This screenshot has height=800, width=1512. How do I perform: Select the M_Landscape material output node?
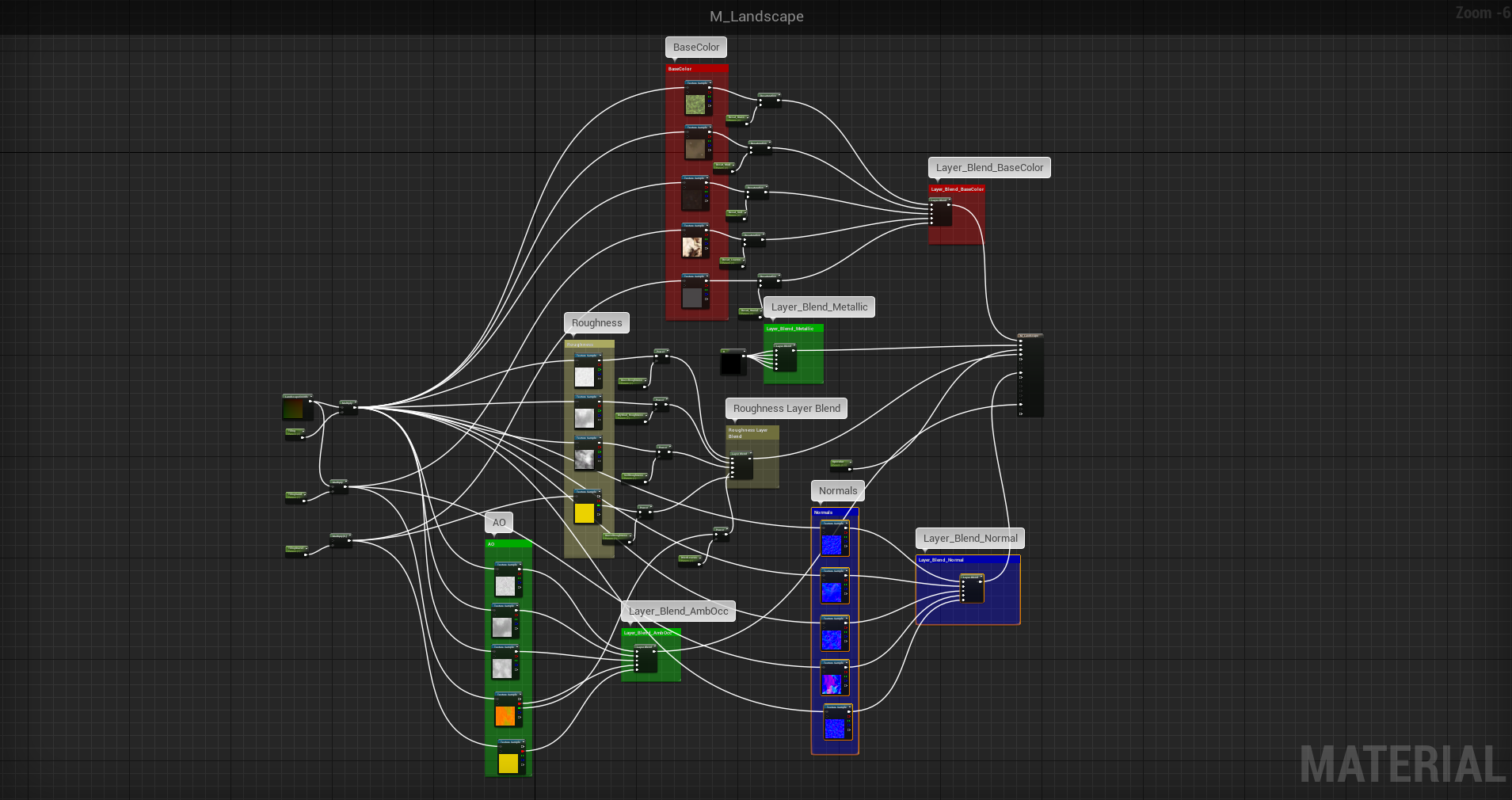(x=1030, y=375)
